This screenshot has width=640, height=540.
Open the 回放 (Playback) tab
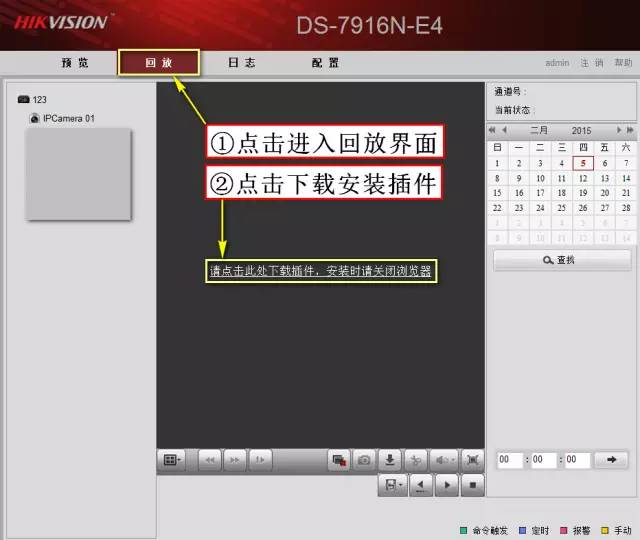coord(159,63)
